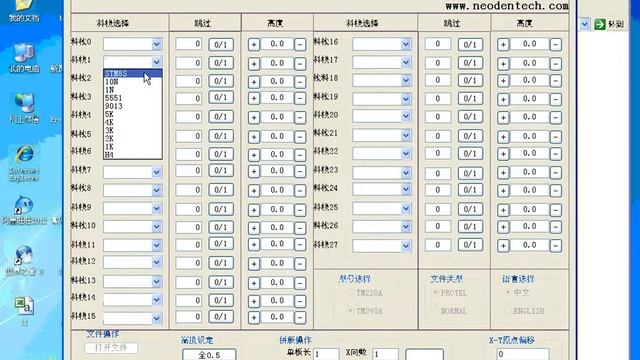Open the stack 27 component dropdown
Viewport: 640px width, 360px height.
click(406, 246)
